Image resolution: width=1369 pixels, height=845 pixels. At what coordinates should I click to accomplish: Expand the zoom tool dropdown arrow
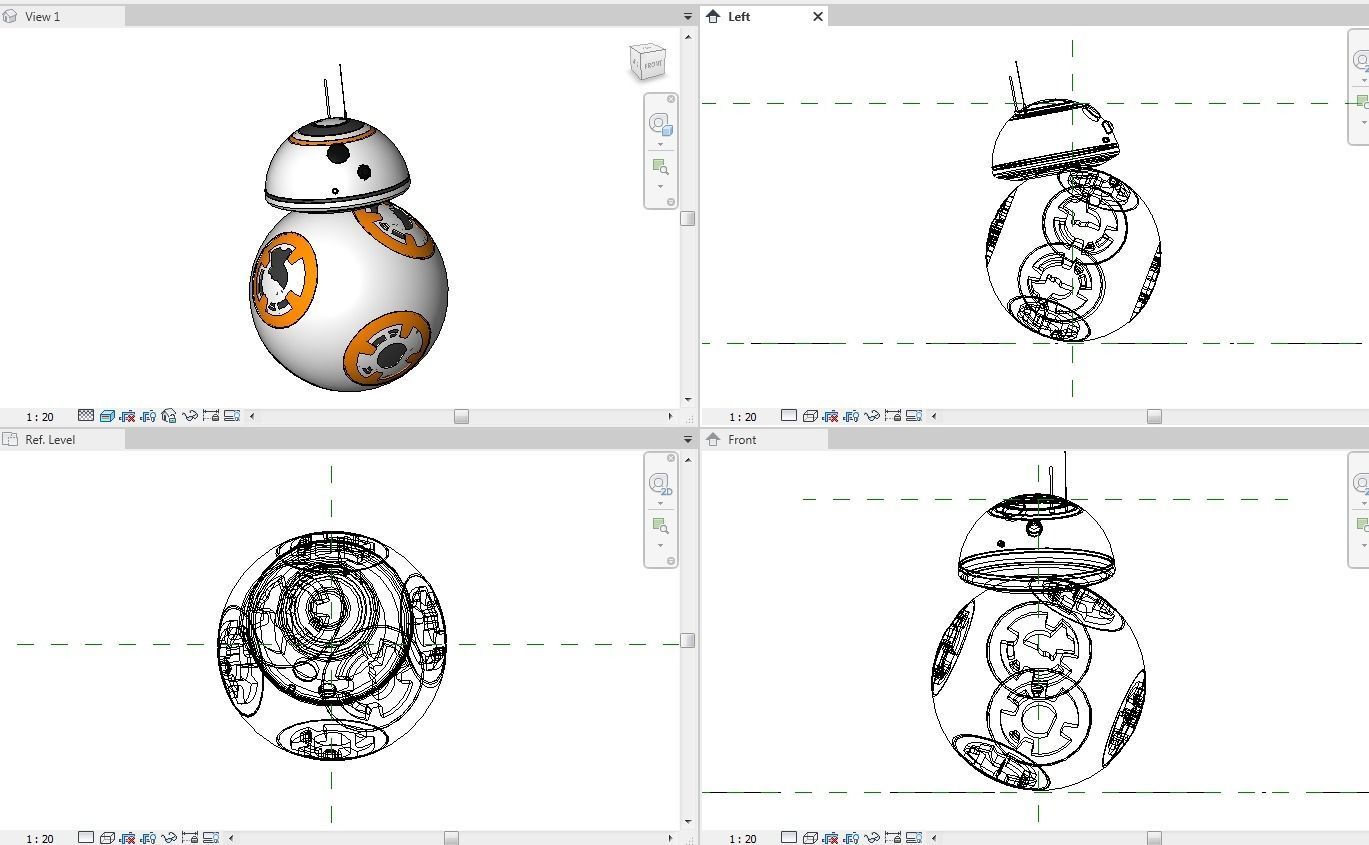(x=660, y=186)
